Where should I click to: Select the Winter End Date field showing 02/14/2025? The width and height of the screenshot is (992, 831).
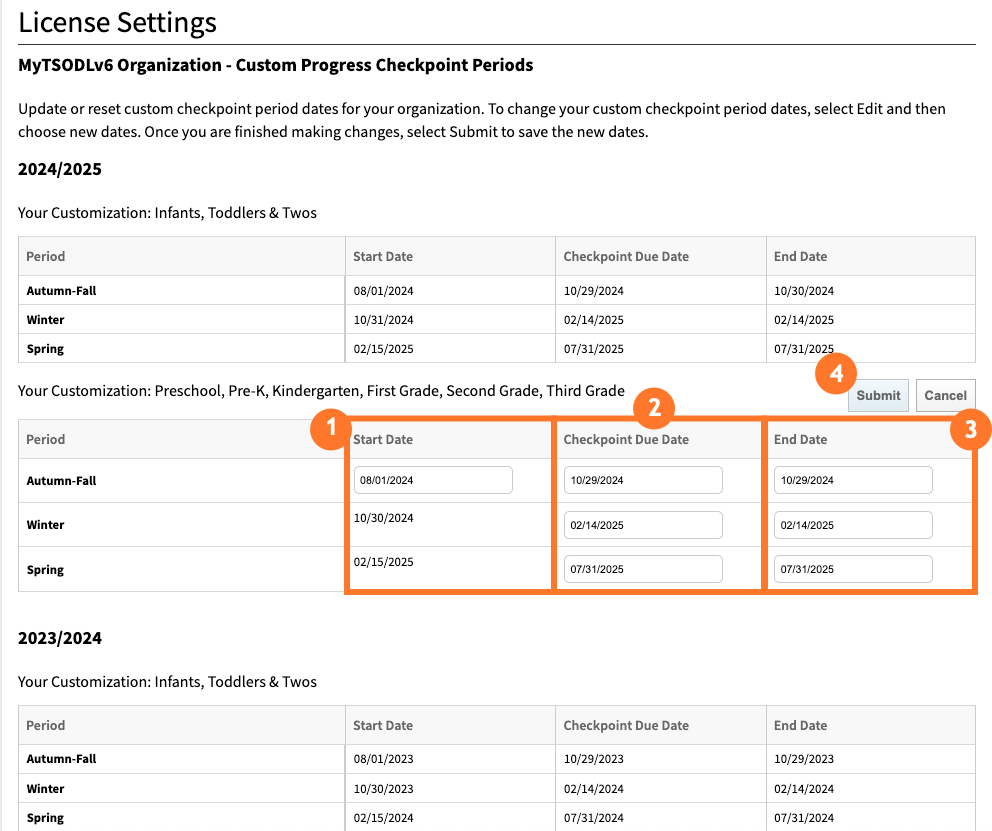[852, 524]
